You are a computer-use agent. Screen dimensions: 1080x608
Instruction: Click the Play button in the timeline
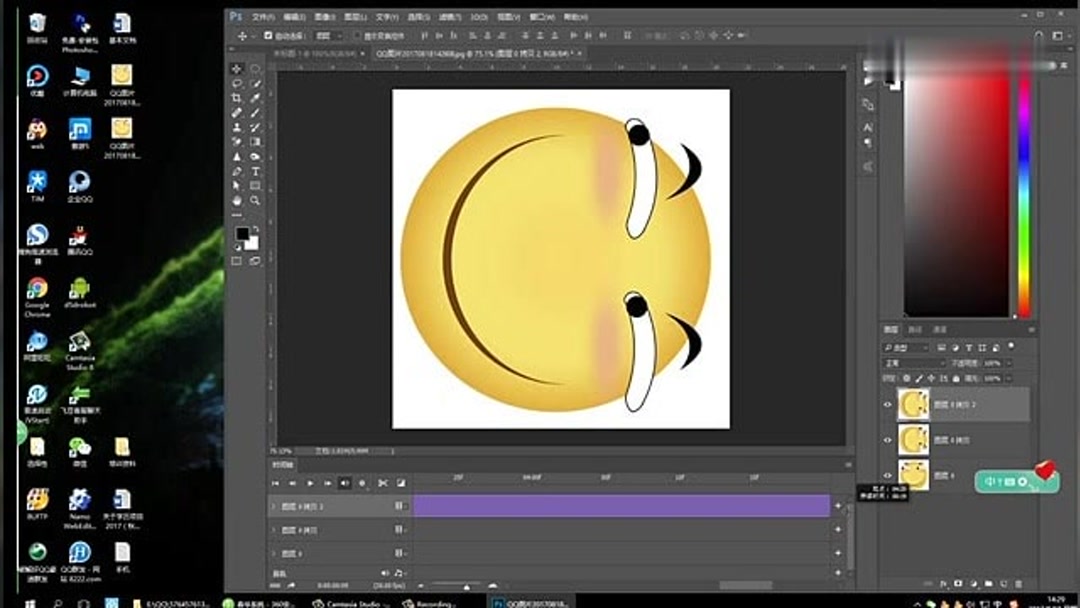[x=310, y=483]
